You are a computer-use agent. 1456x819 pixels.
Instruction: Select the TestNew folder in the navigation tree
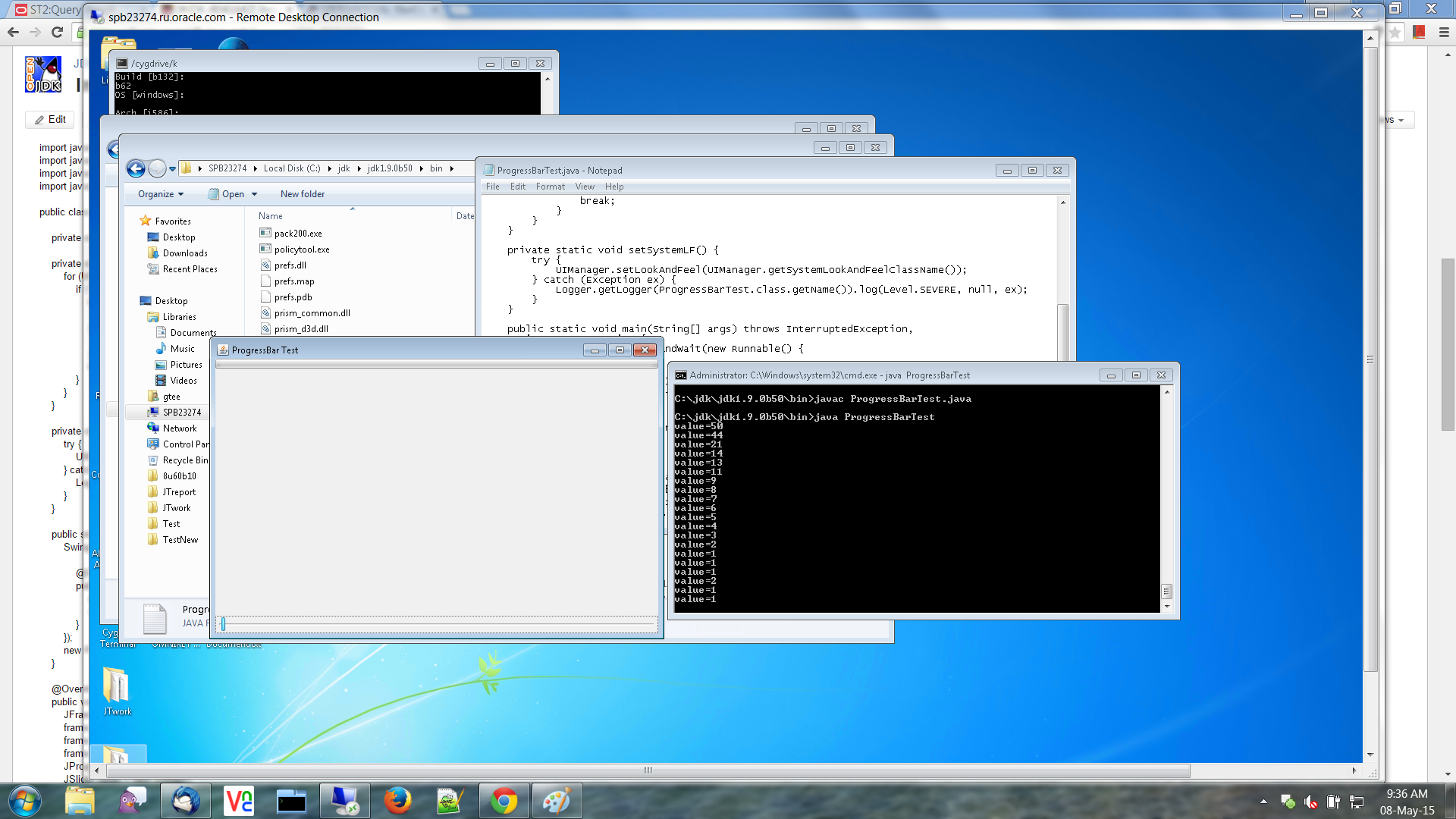click(180, 540)
